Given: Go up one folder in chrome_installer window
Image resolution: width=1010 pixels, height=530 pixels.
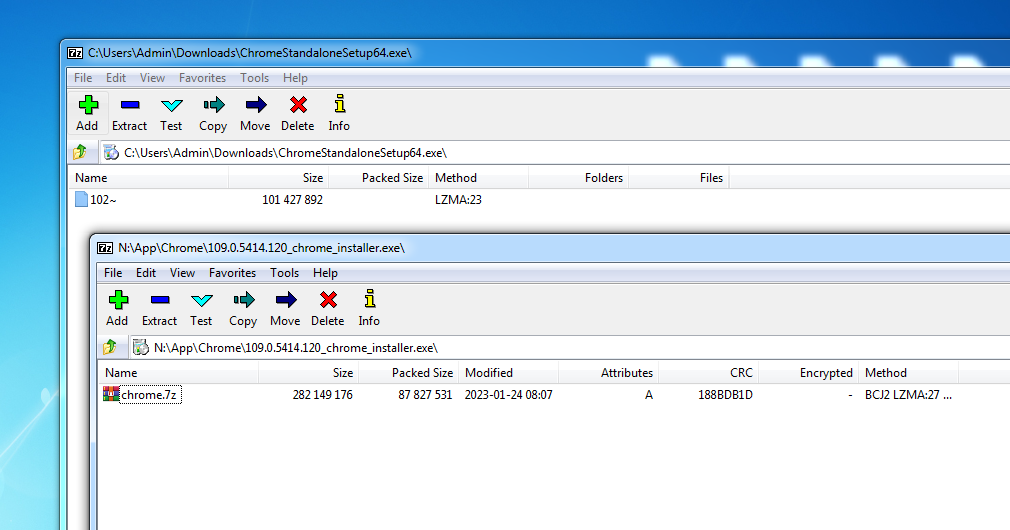Looking at the screenshot, I should (110, 348).
